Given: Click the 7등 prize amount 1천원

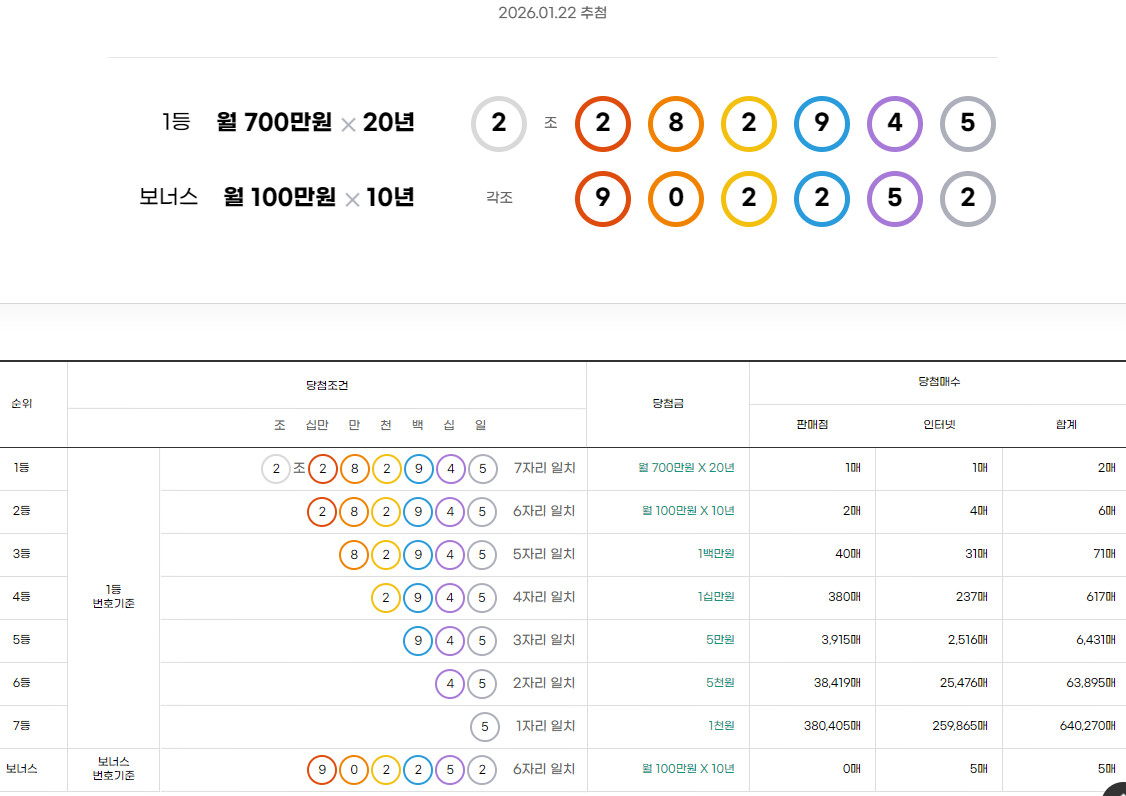Looking at the screenshot, I should click(x=720, y=726).
